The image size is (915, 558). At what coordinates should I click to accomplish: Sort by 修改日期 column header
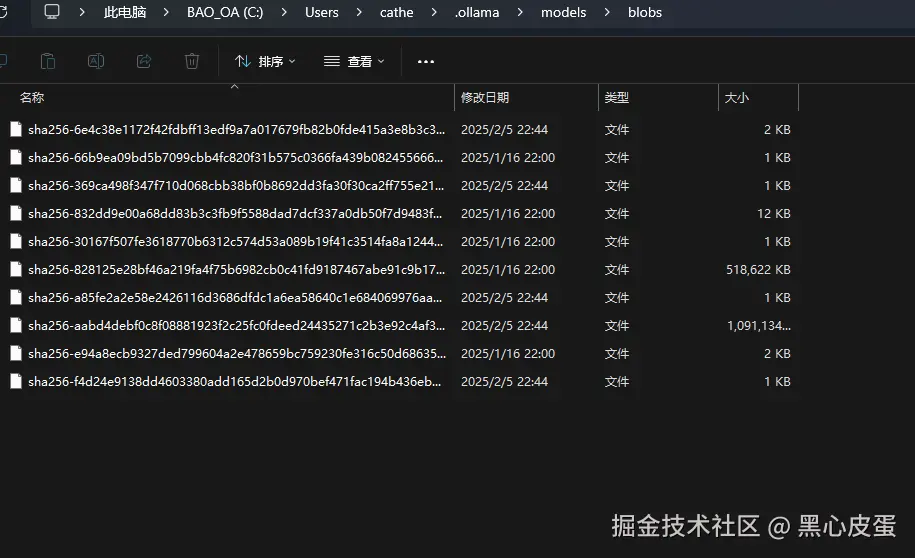coord(485,97)
